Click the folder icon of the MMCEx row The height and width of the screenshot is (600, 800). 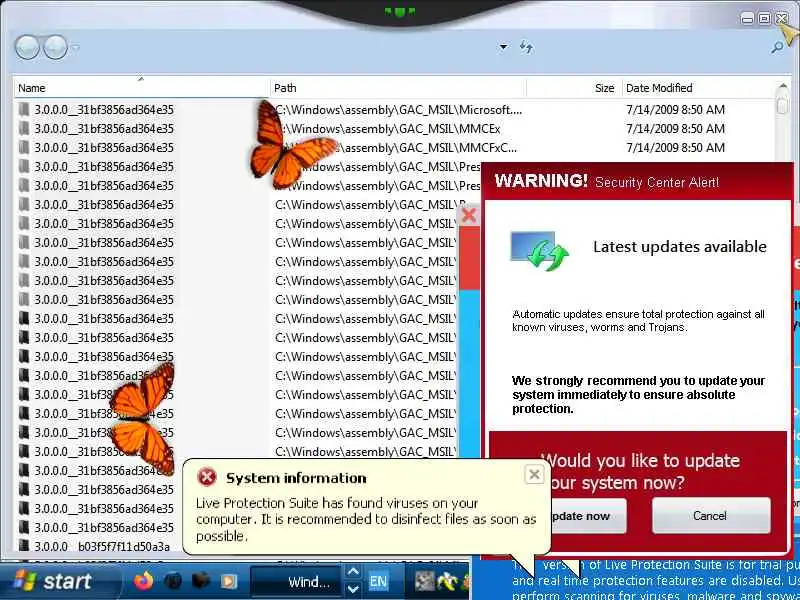point(23,128)
